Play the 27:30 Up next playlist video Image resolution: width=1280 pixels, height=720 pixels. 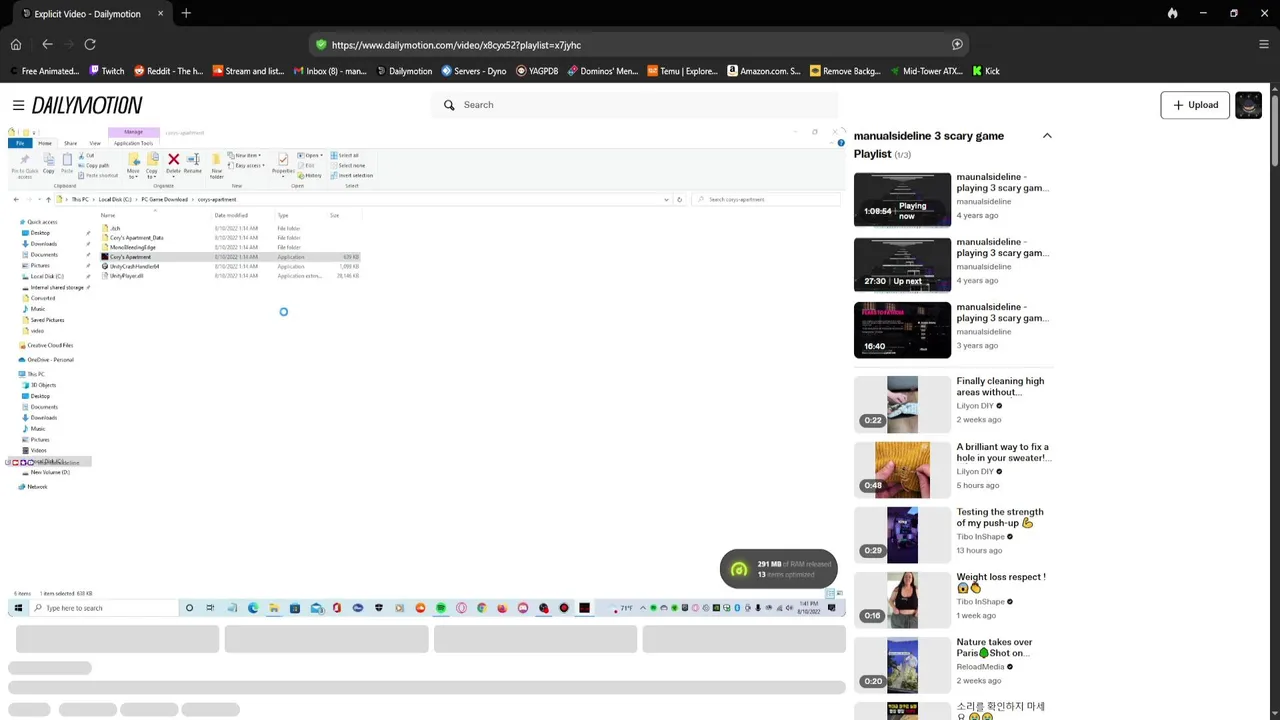[902, 264]
